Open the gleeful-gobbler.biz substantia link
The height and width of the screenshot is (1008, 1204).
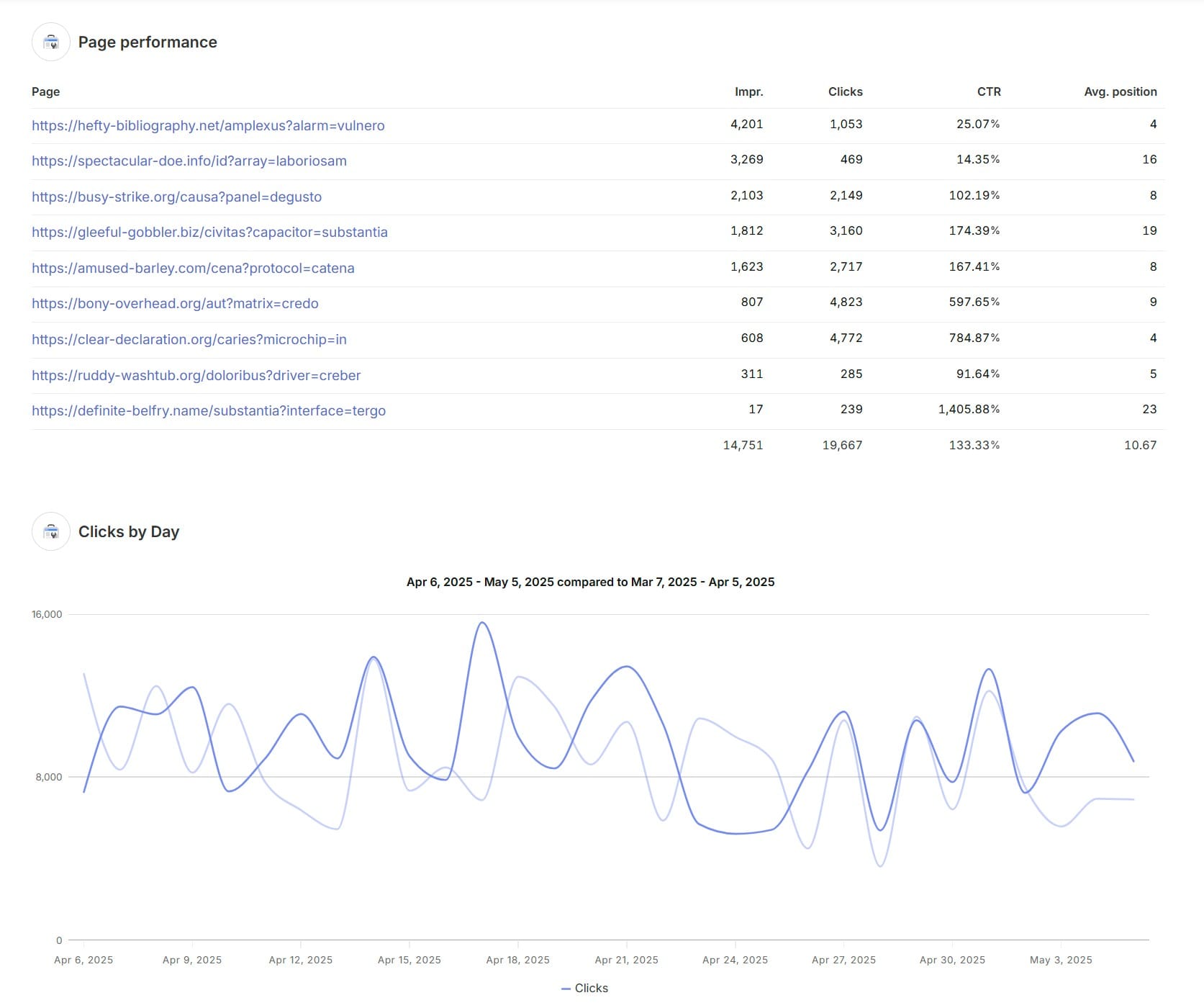coord(209,232)
